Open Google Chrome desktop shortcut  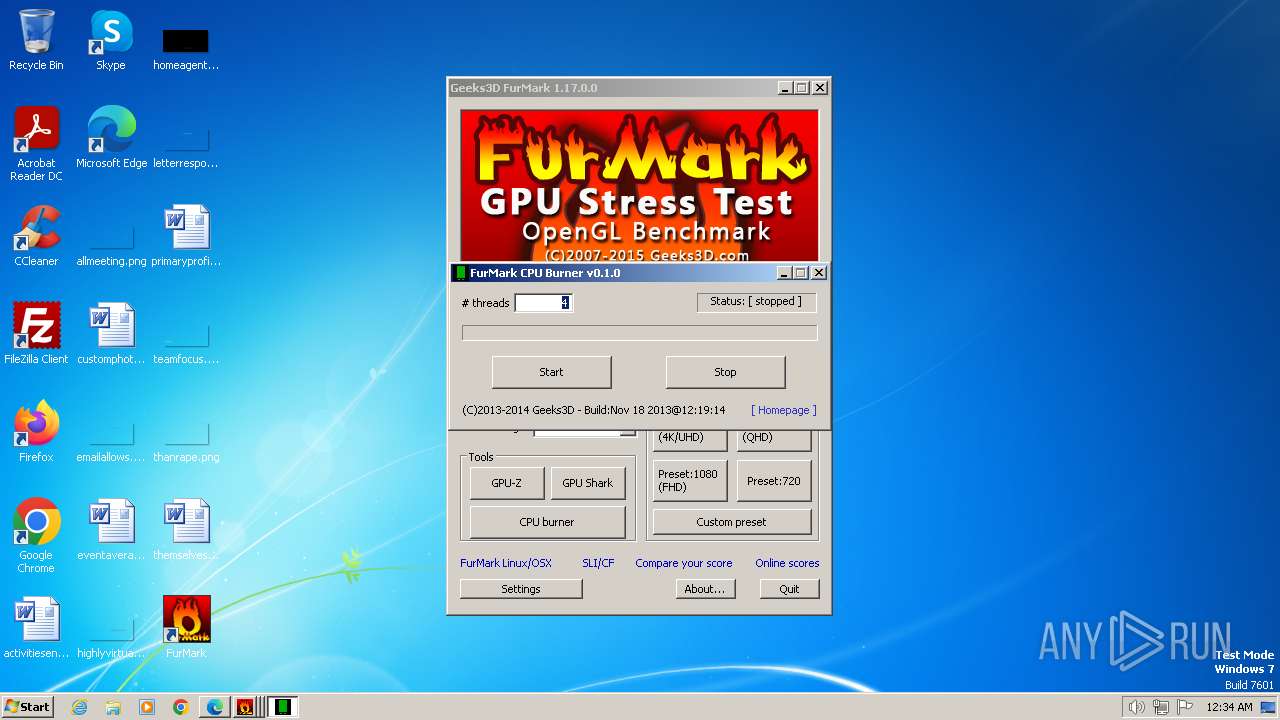(x=36, y=536)
